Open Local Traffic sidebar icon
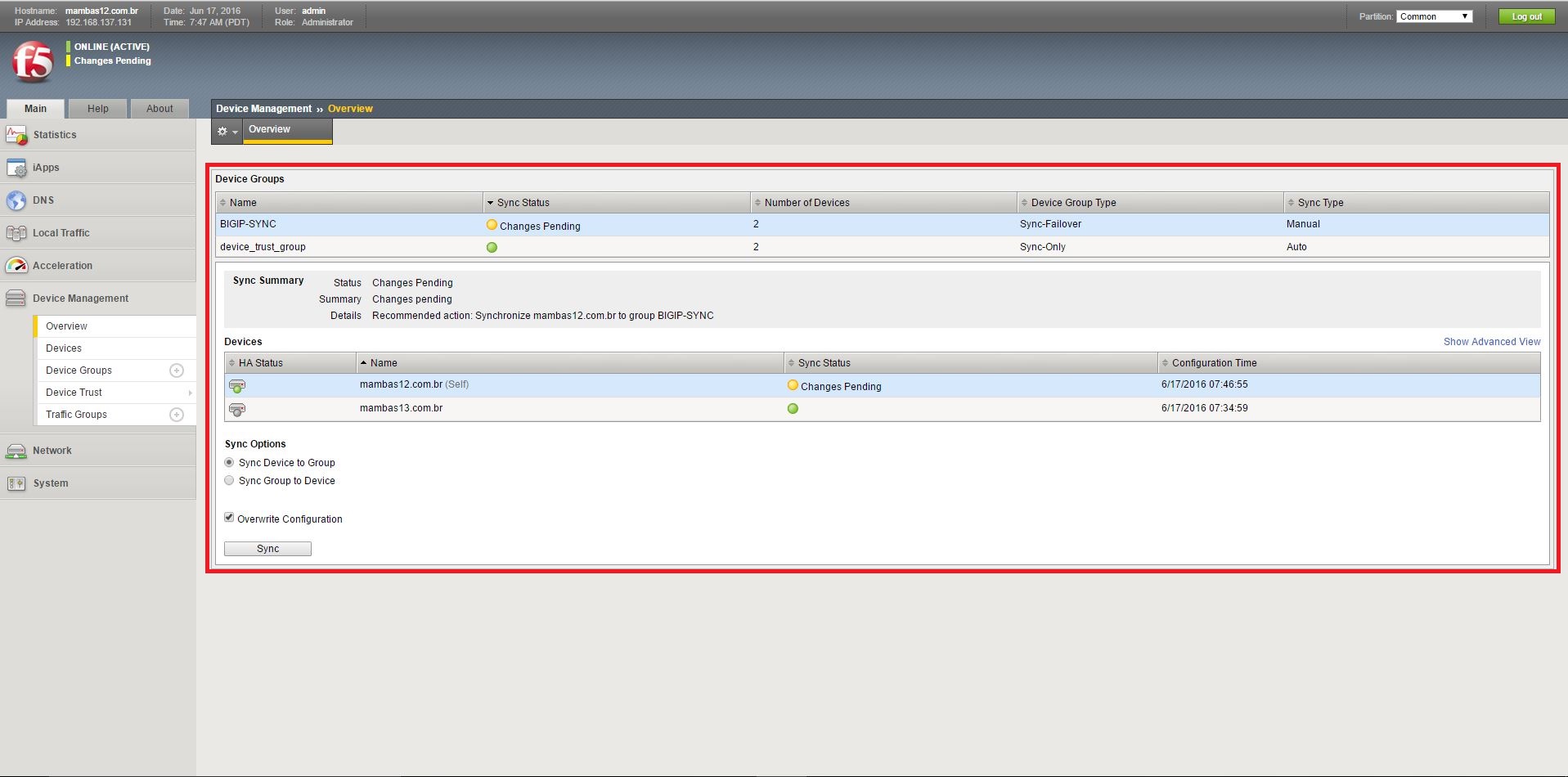Image resolution: width=1568 pixels, height=777 pixels. coord(16,233)
